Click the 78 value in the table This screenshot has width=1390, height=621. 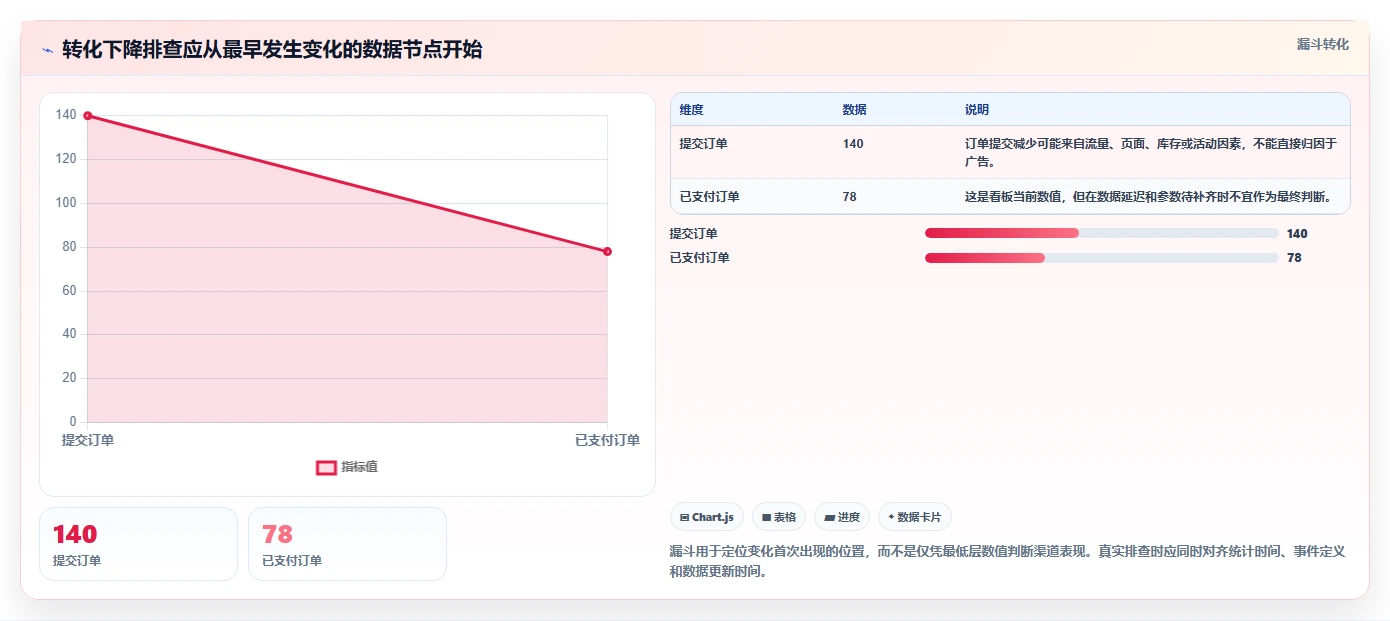[850, 197]
